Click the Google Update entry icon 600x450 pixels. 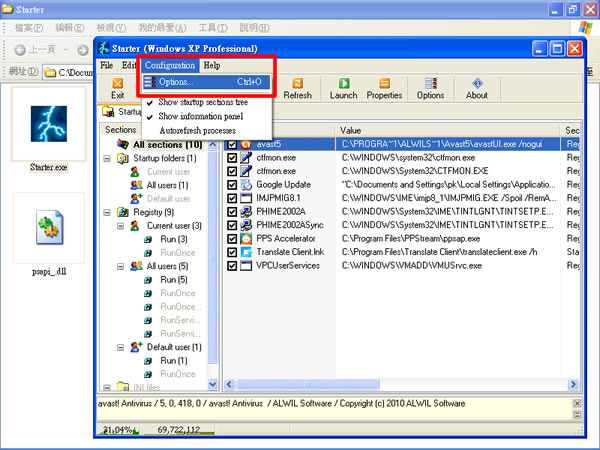coord(246,184)
